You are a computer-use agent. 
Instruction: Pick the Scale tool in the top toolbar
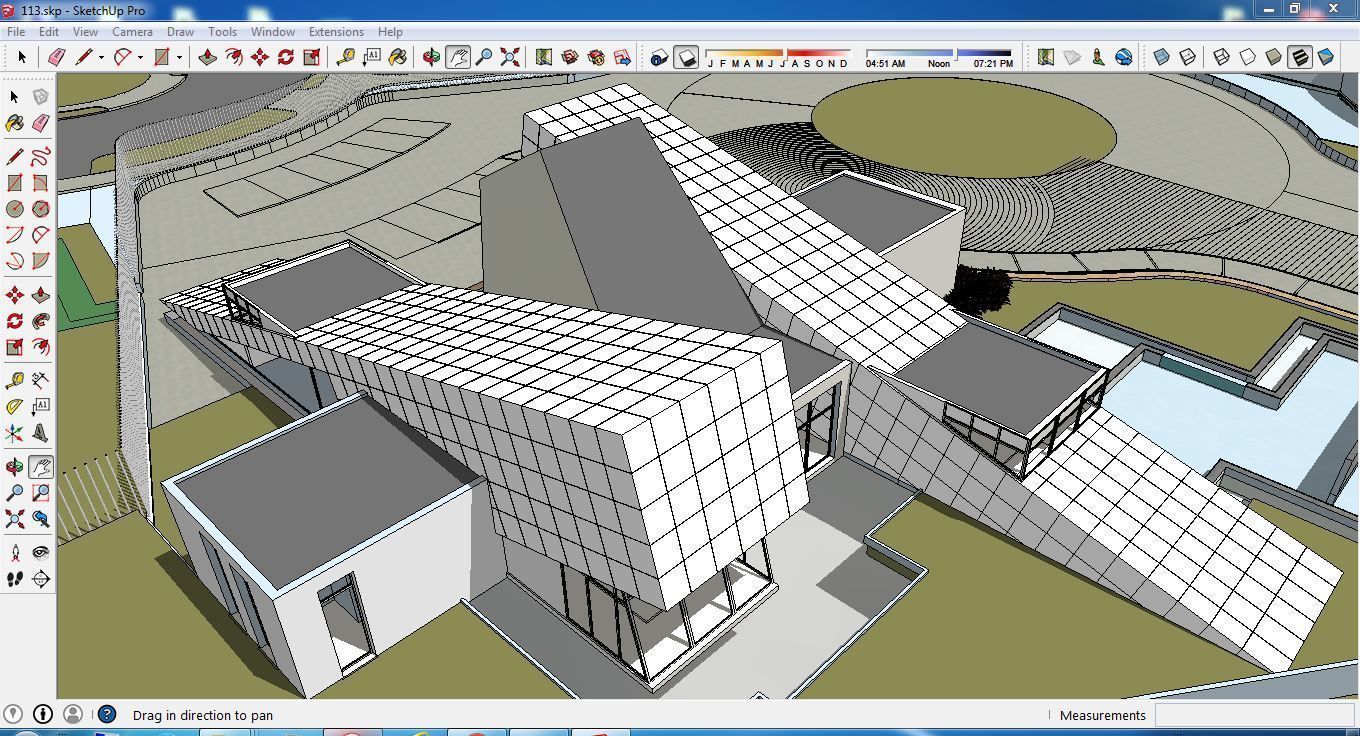[x=311, y=57]
